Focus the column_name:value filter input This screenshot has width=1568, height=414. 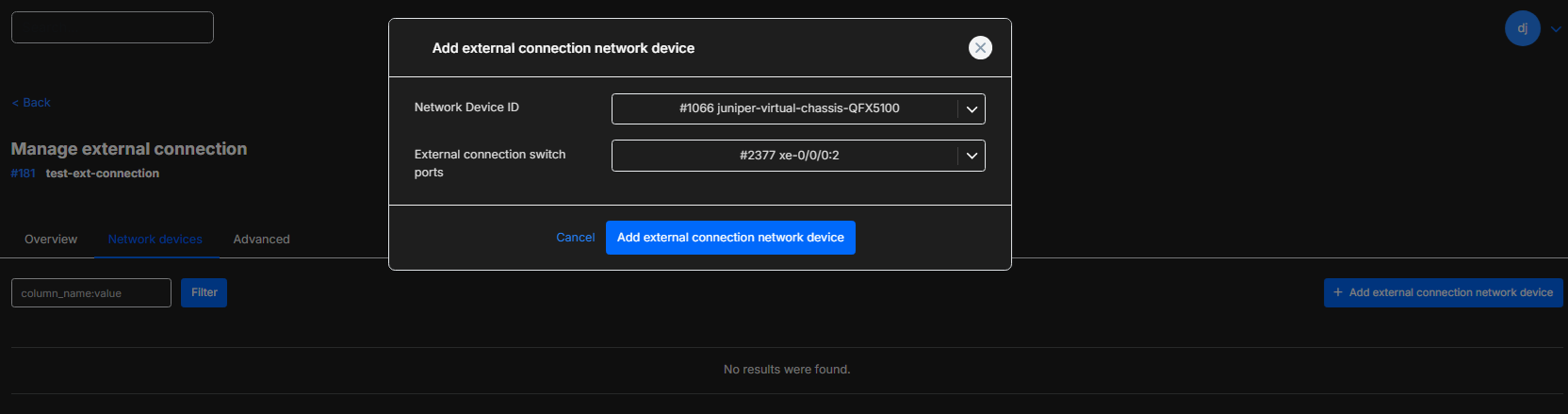pos(91,293)
